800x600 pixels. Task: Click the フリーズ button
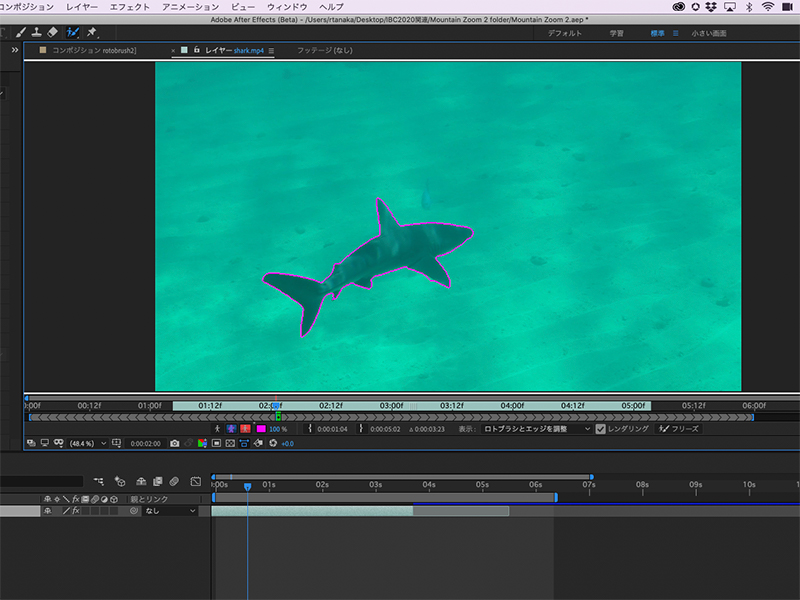(679, 429)
